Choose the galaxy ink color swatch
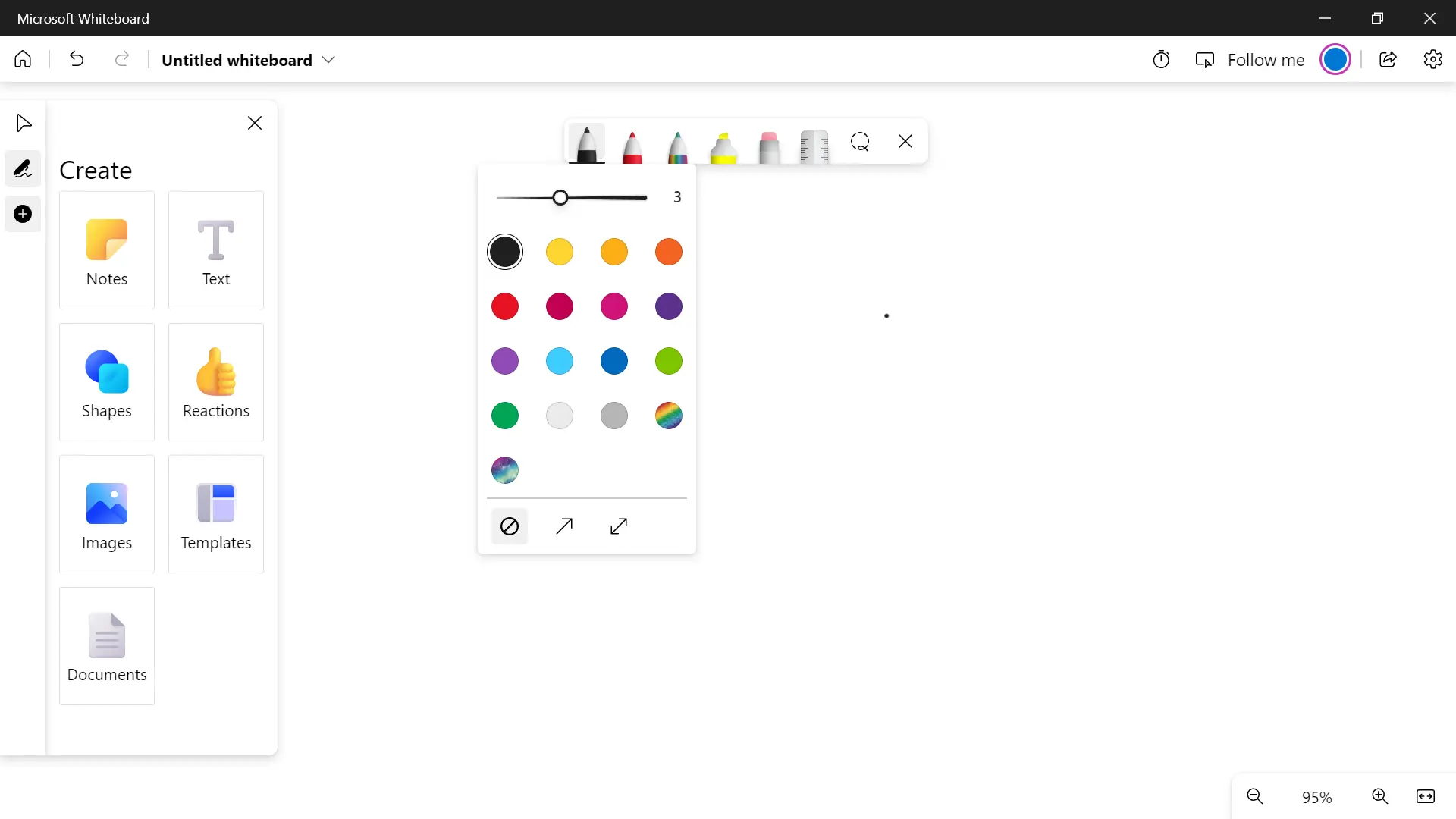The width and height of the screenshot is (1456, 819). pyautogui.click(x=505, y=470)
